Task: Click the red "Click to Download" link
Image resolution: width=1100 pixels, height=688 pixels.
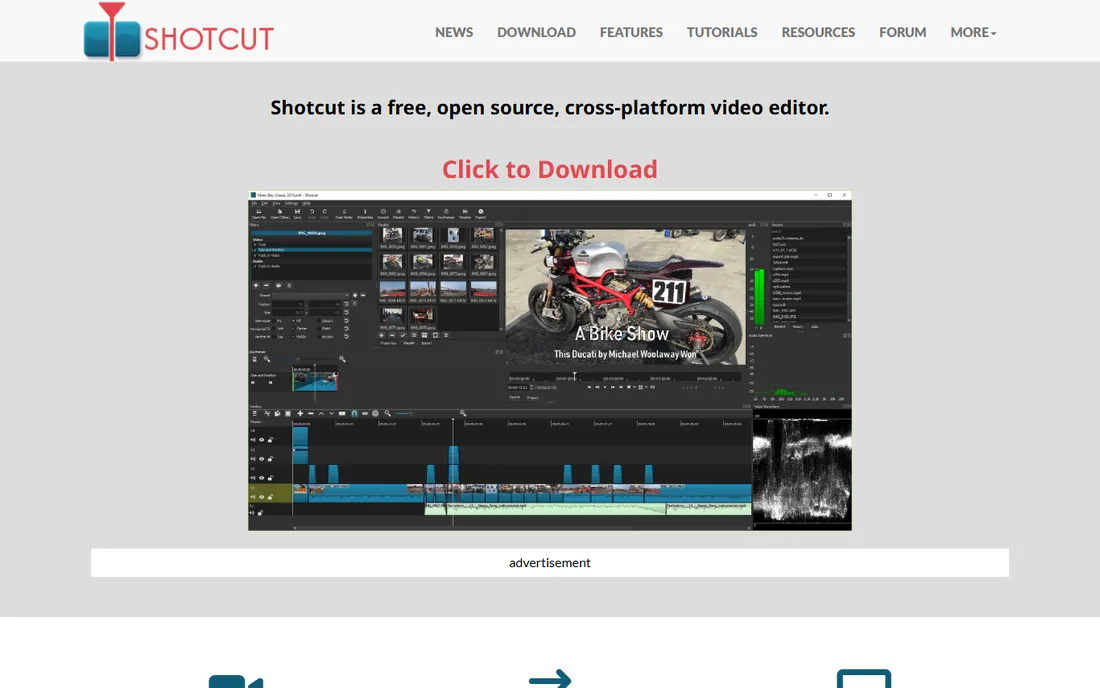Action: [x=549, y=169]
